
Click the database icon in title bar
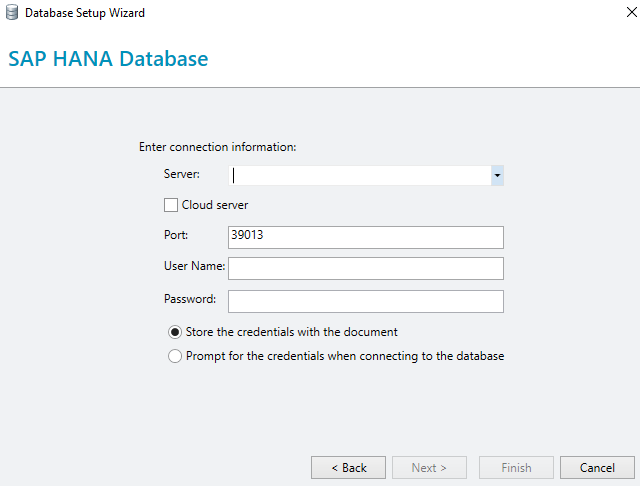click(12, 13)
